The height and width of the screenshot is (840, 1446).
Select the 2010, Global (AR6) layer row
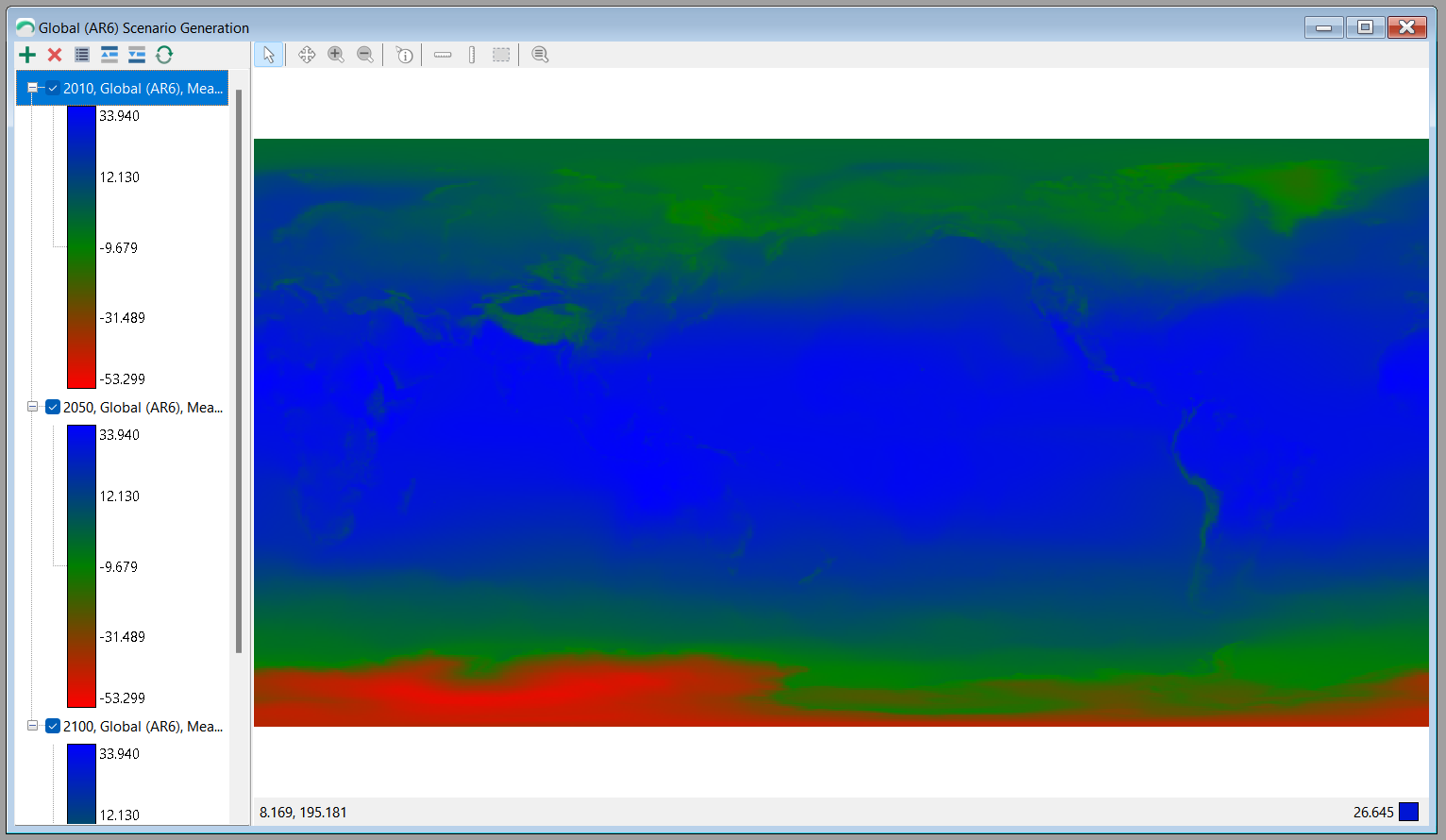(x=123, y=88)
